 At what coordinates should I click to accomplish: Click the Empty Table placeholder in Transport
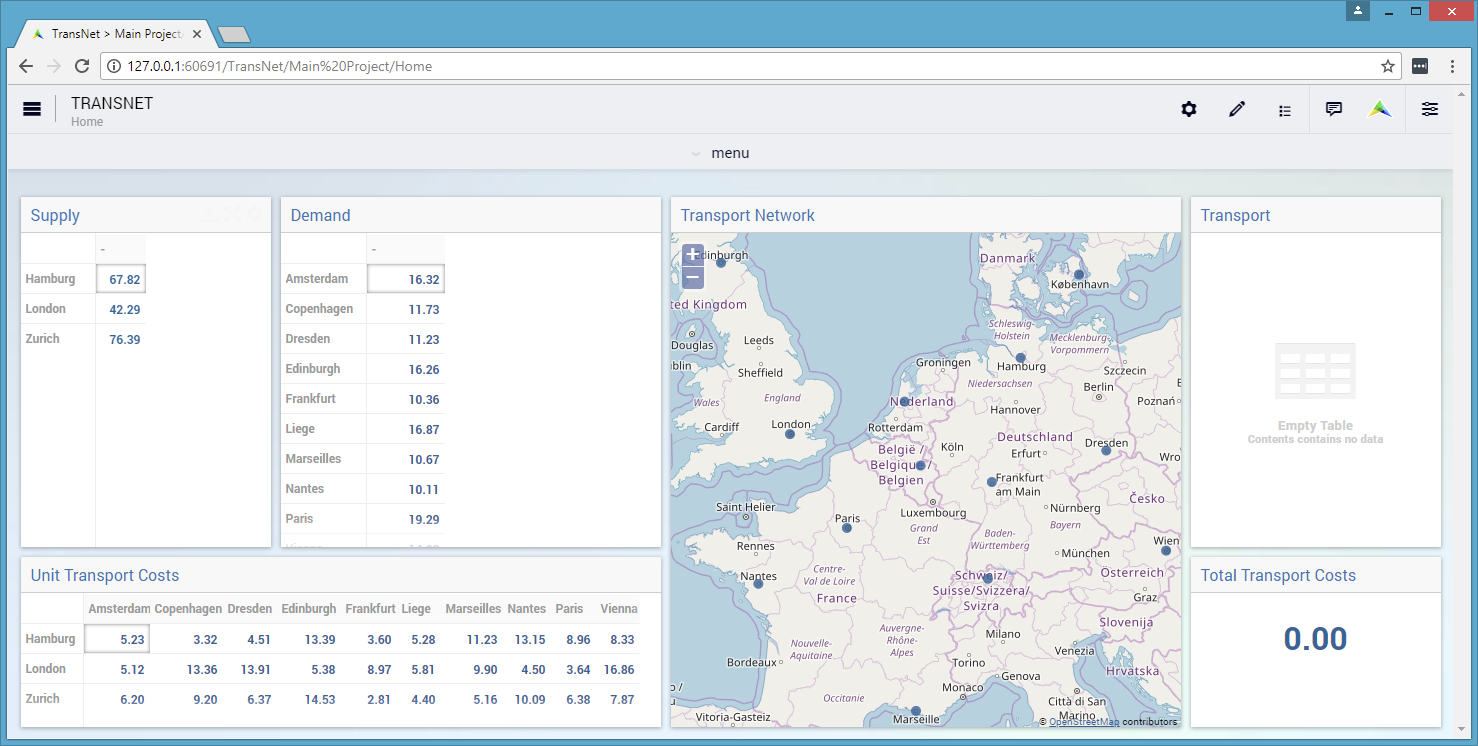[1316, 395]
